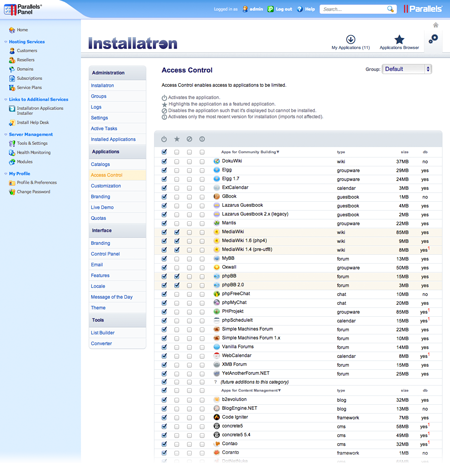Click the Modules icon

(12, 162)
